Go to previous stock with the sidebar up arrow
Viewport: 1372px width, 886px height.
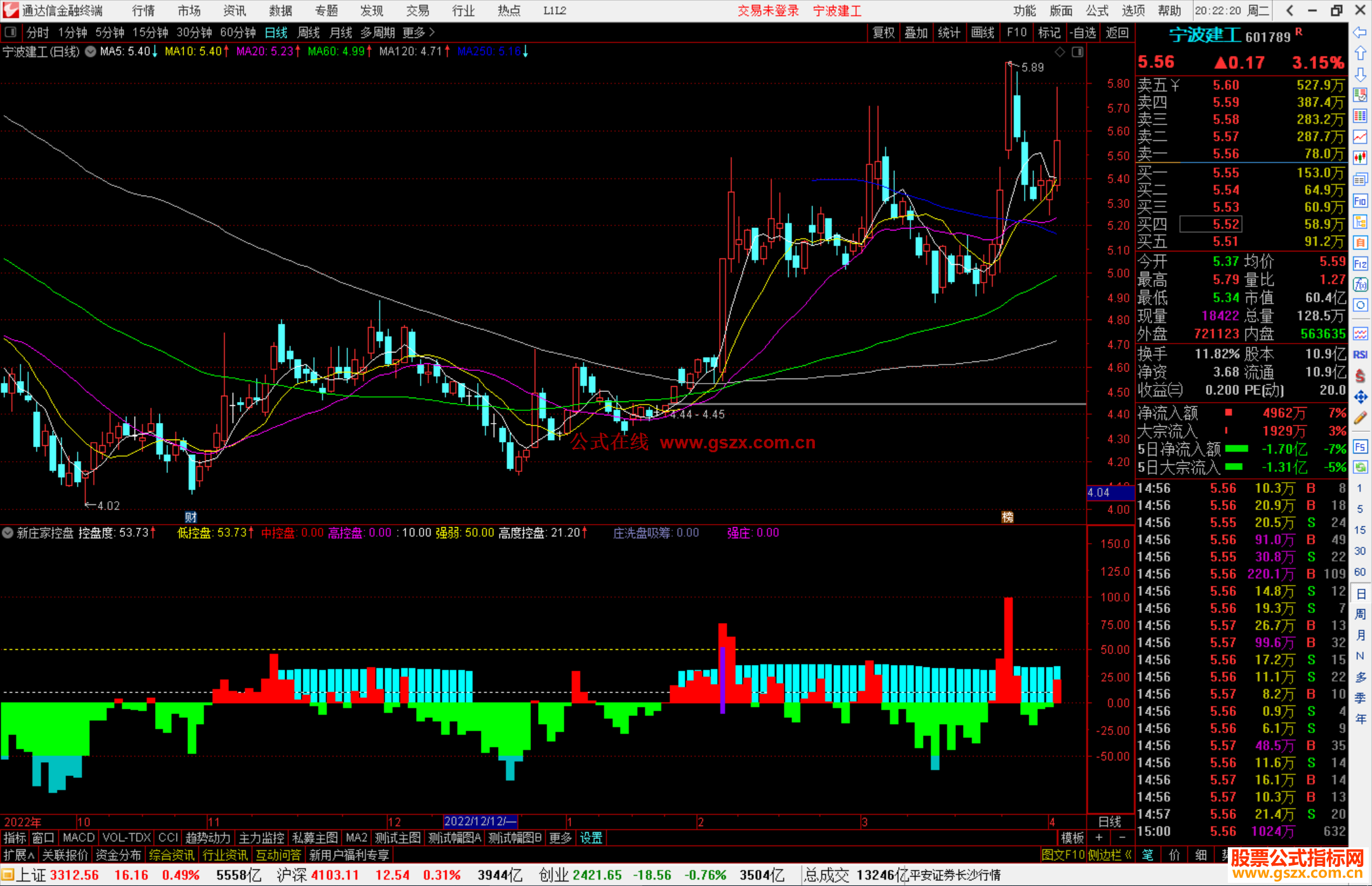(x=1360, y=53)
